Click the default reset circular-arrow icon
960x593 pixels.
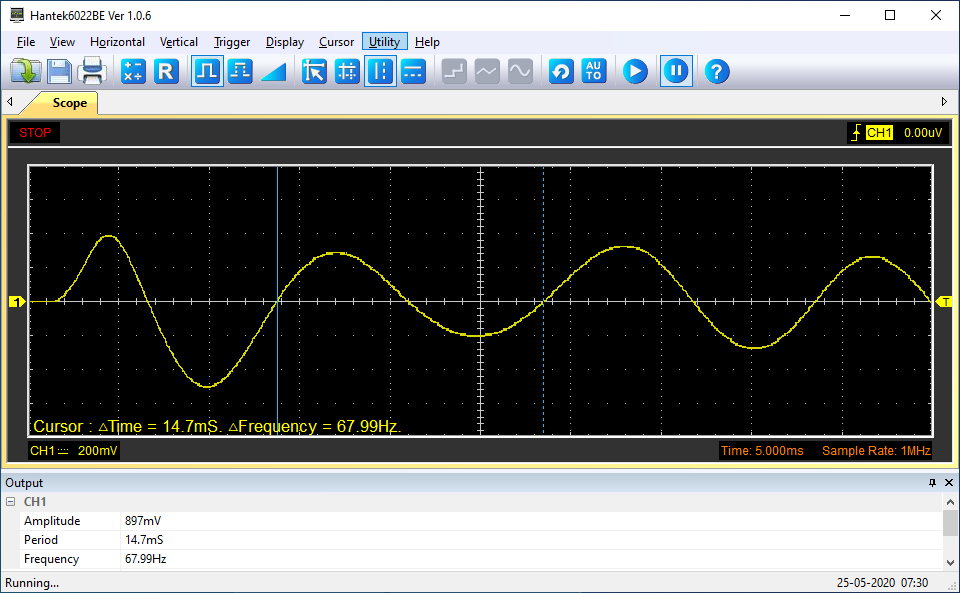point(561,71)
